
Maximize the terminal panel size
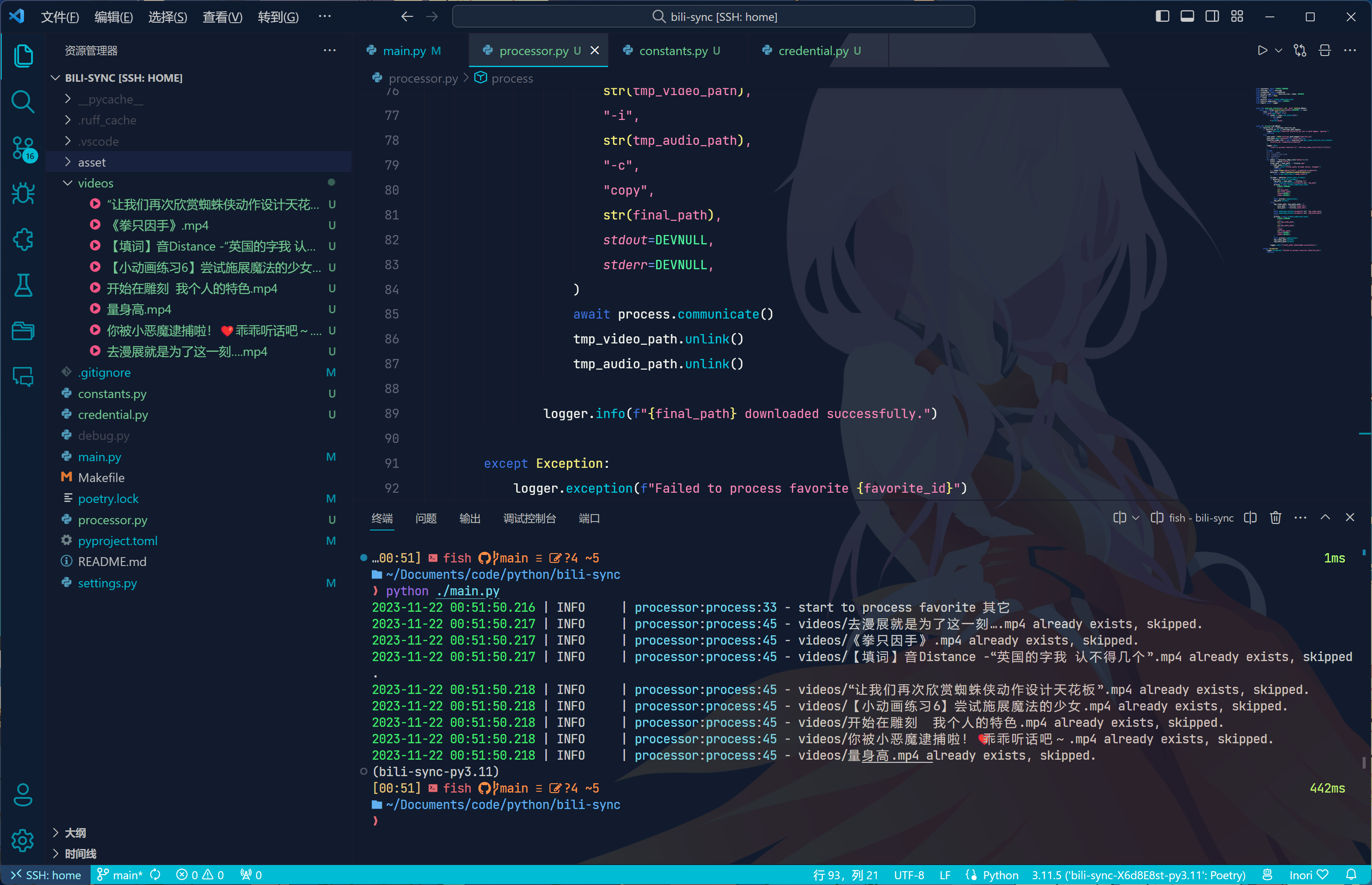pyautogui.click(x=1325, y=518)
